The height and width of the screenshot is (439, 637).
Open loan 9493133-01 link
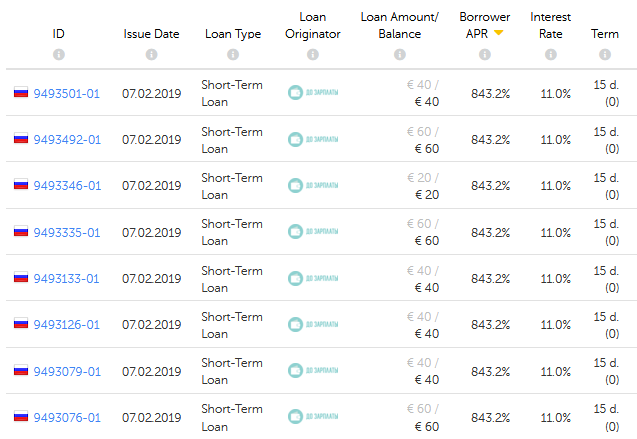(66, 278)
